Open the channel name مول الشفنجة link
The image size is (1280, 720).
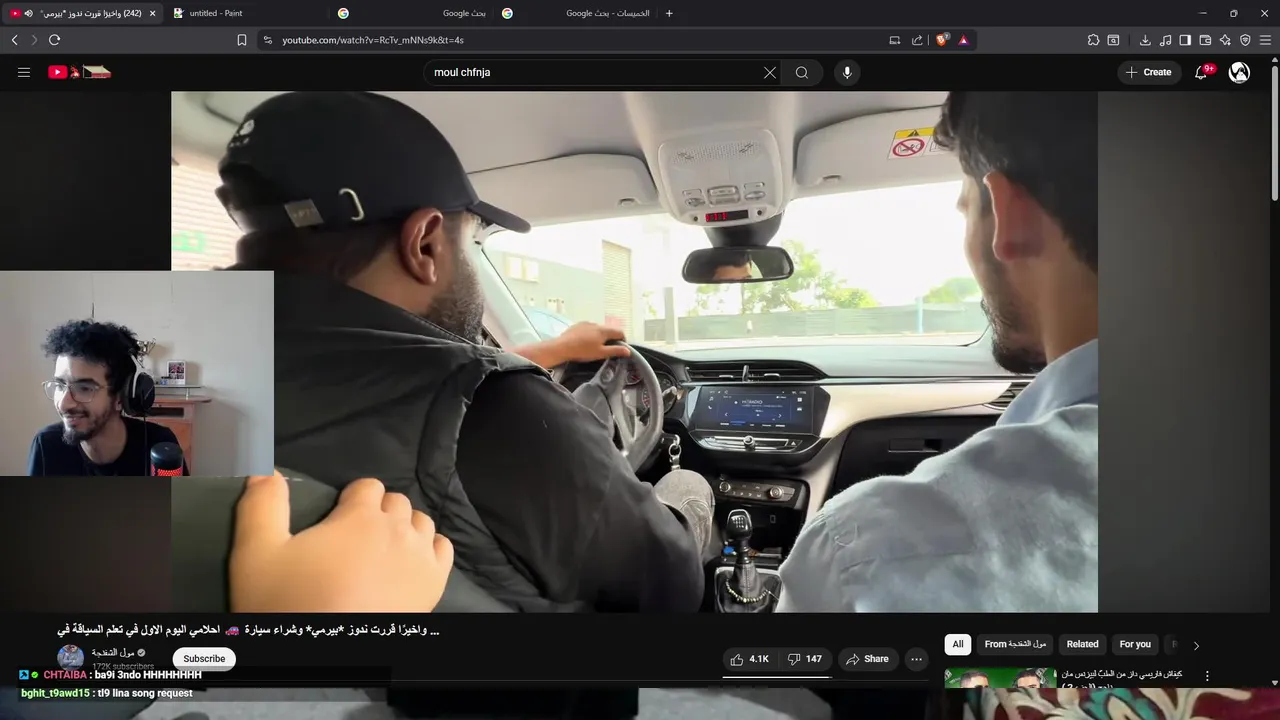[113, 652]
